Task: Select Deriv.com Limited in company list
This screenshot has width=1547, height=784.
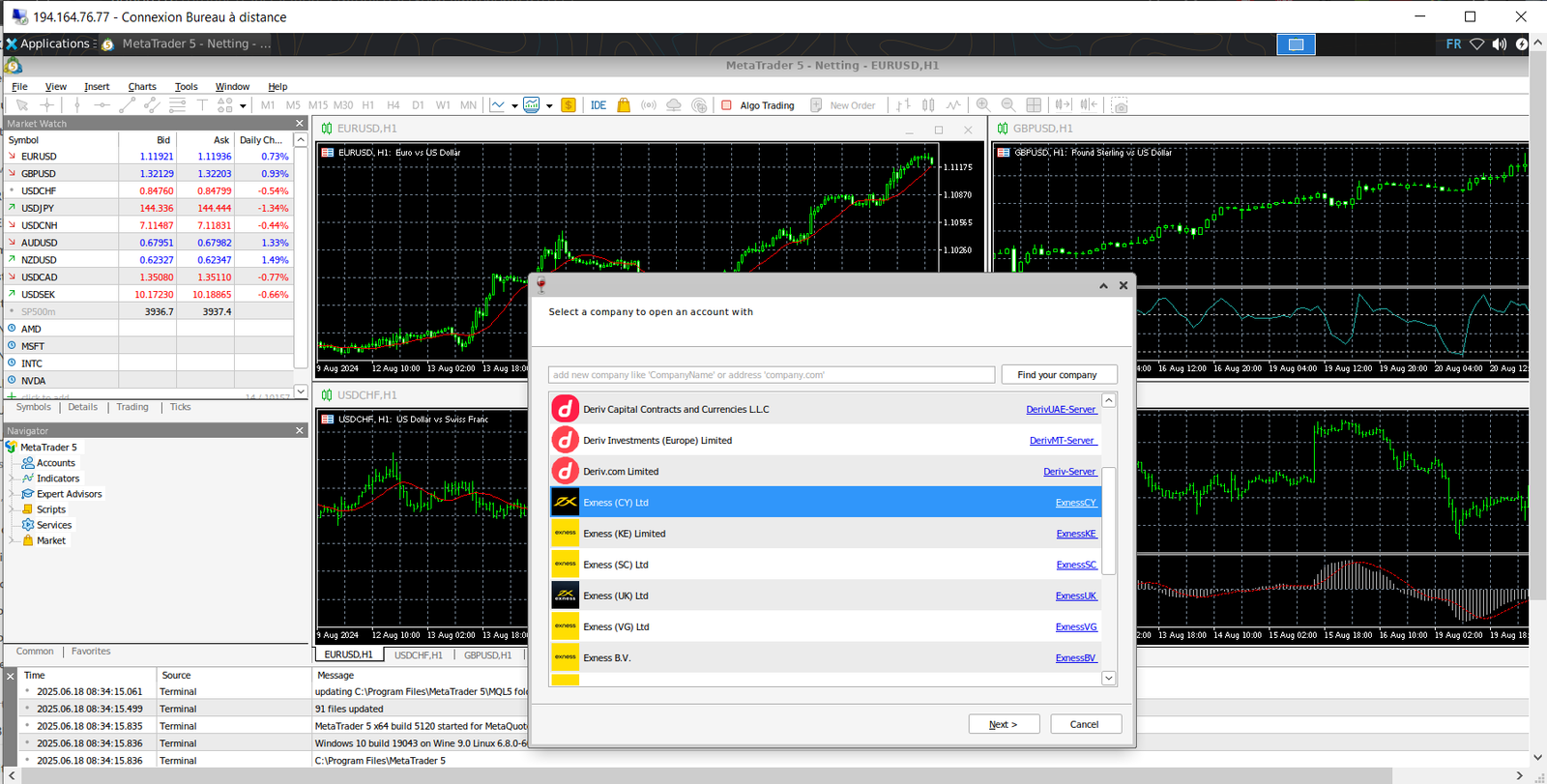Action: point(826,472)
